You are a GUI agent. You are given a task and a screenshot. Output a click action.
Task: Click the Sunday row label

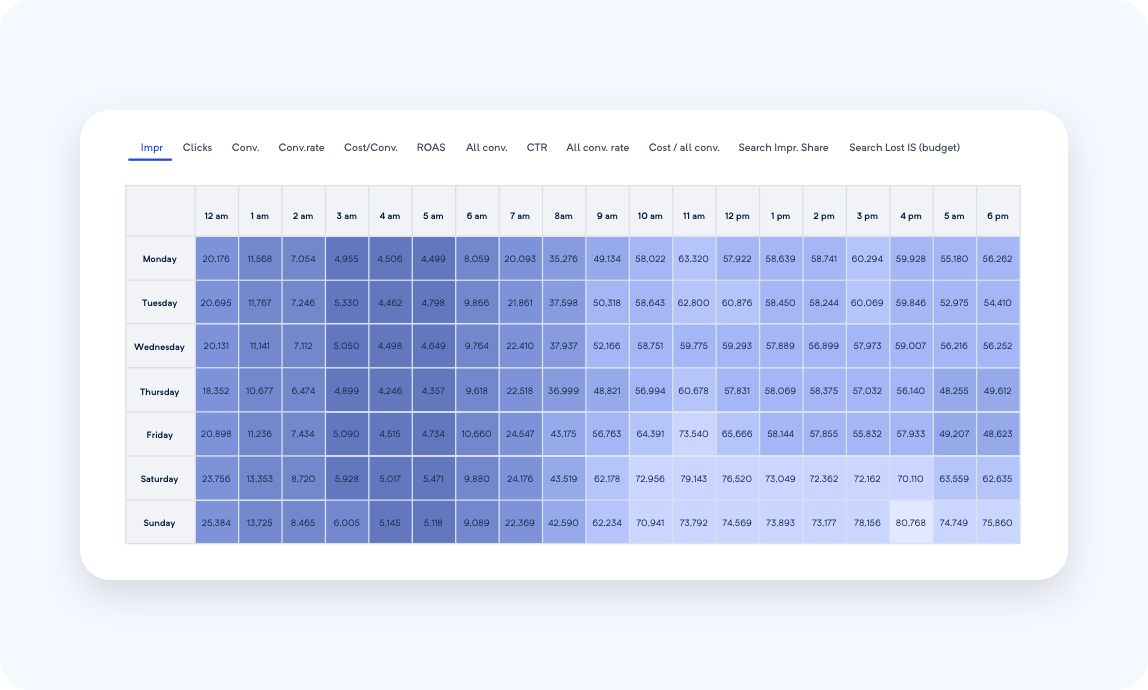159,522
